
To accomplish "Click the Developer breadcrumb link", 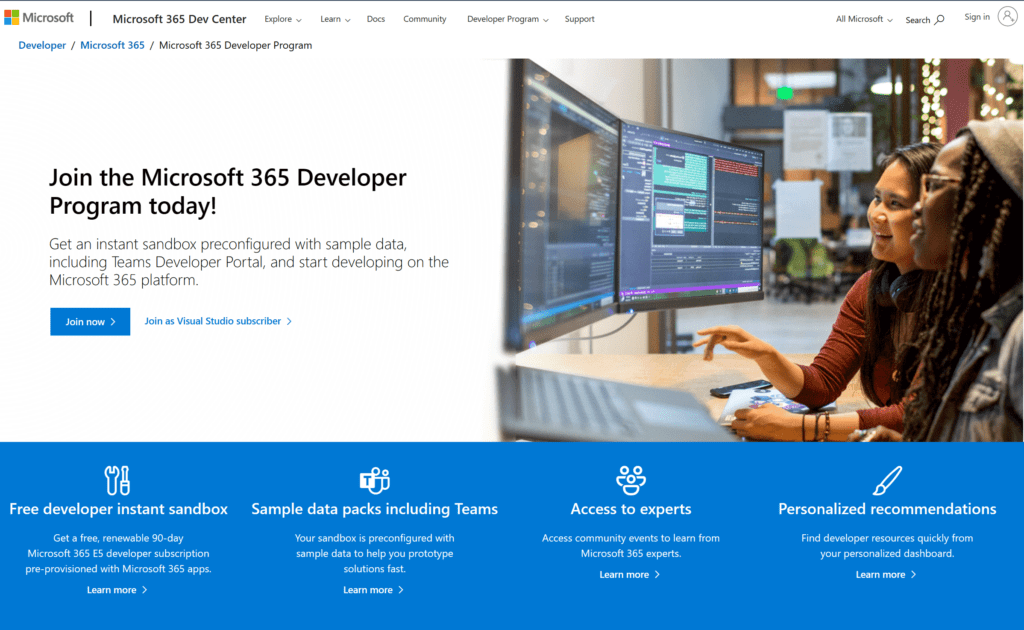I will tap(42, 45).
